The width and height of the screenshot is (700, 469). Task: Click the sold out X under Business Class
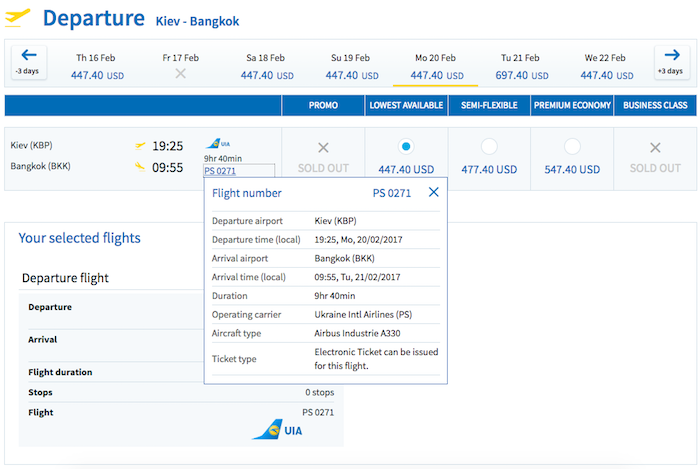655,148
